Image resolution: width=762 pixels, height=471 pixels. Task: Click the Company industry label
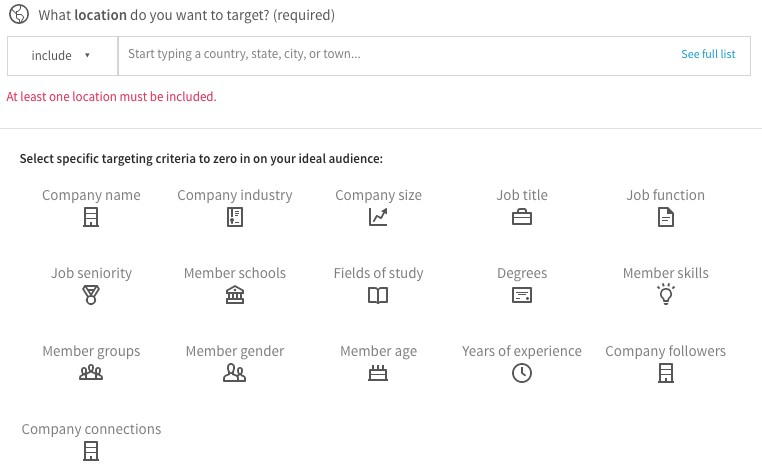pos(235,195)
